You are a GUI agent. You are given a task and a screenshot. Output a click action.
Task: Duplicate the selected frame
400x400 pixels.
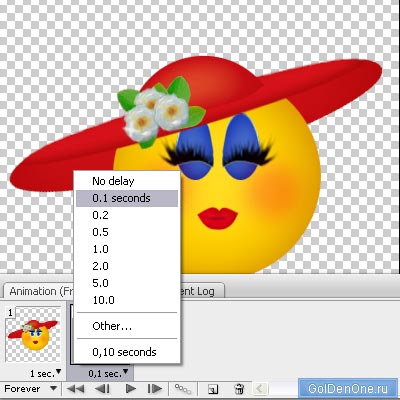tap(213, 389)
